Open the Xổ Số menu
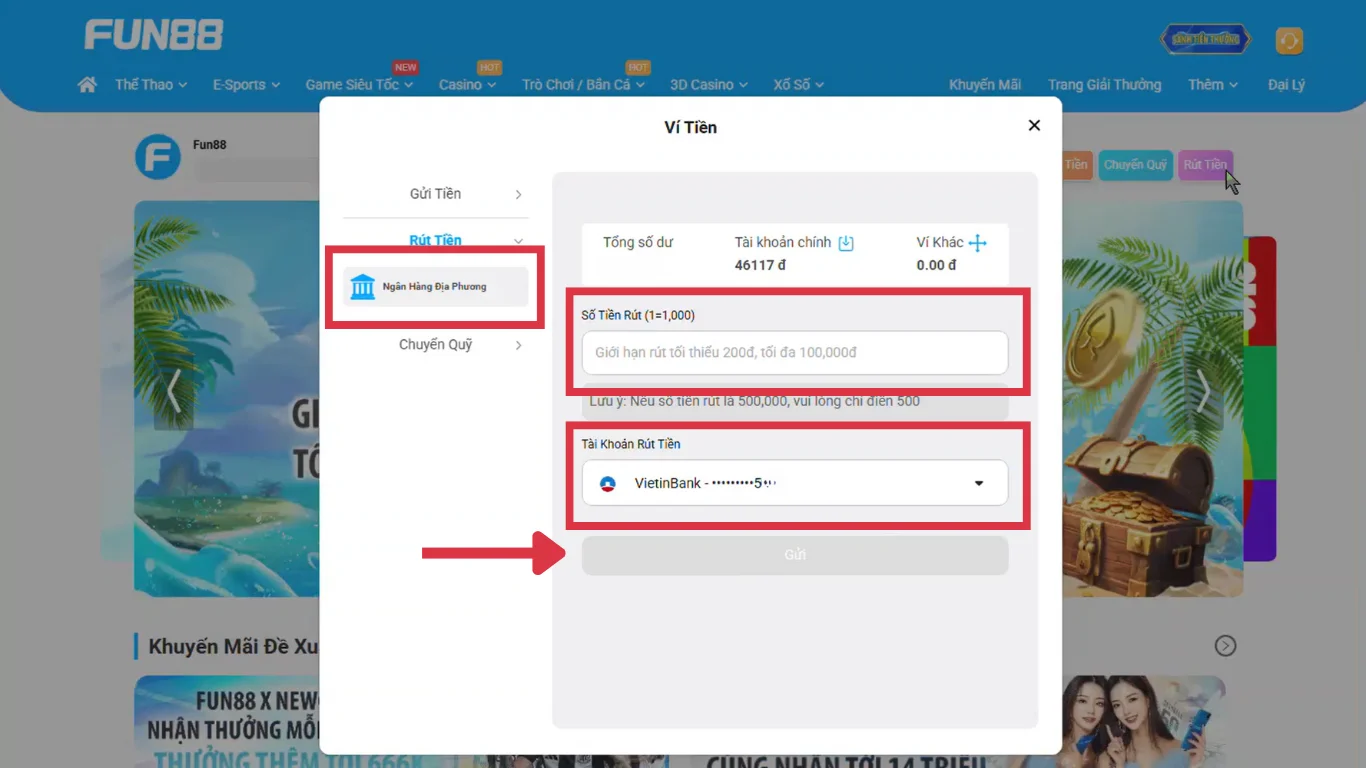This screenshot has width=1366, height=768. point(798,85)
